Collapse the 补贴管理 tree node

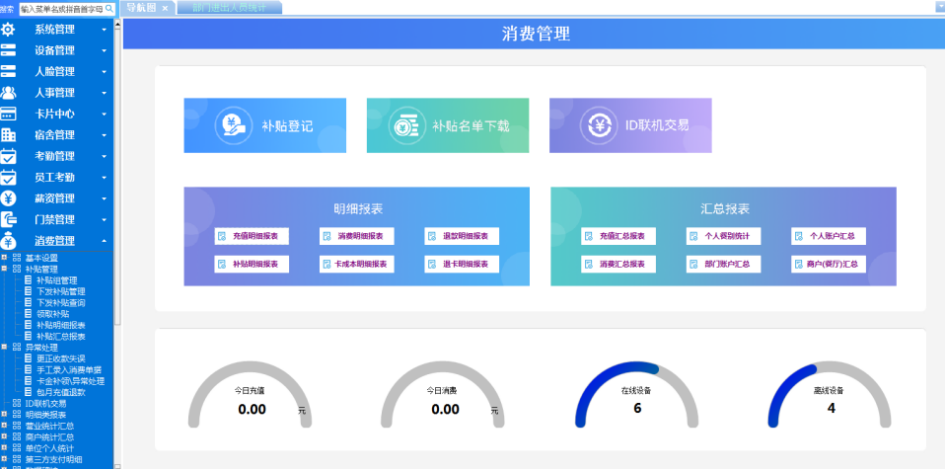(x=5, y=269)
